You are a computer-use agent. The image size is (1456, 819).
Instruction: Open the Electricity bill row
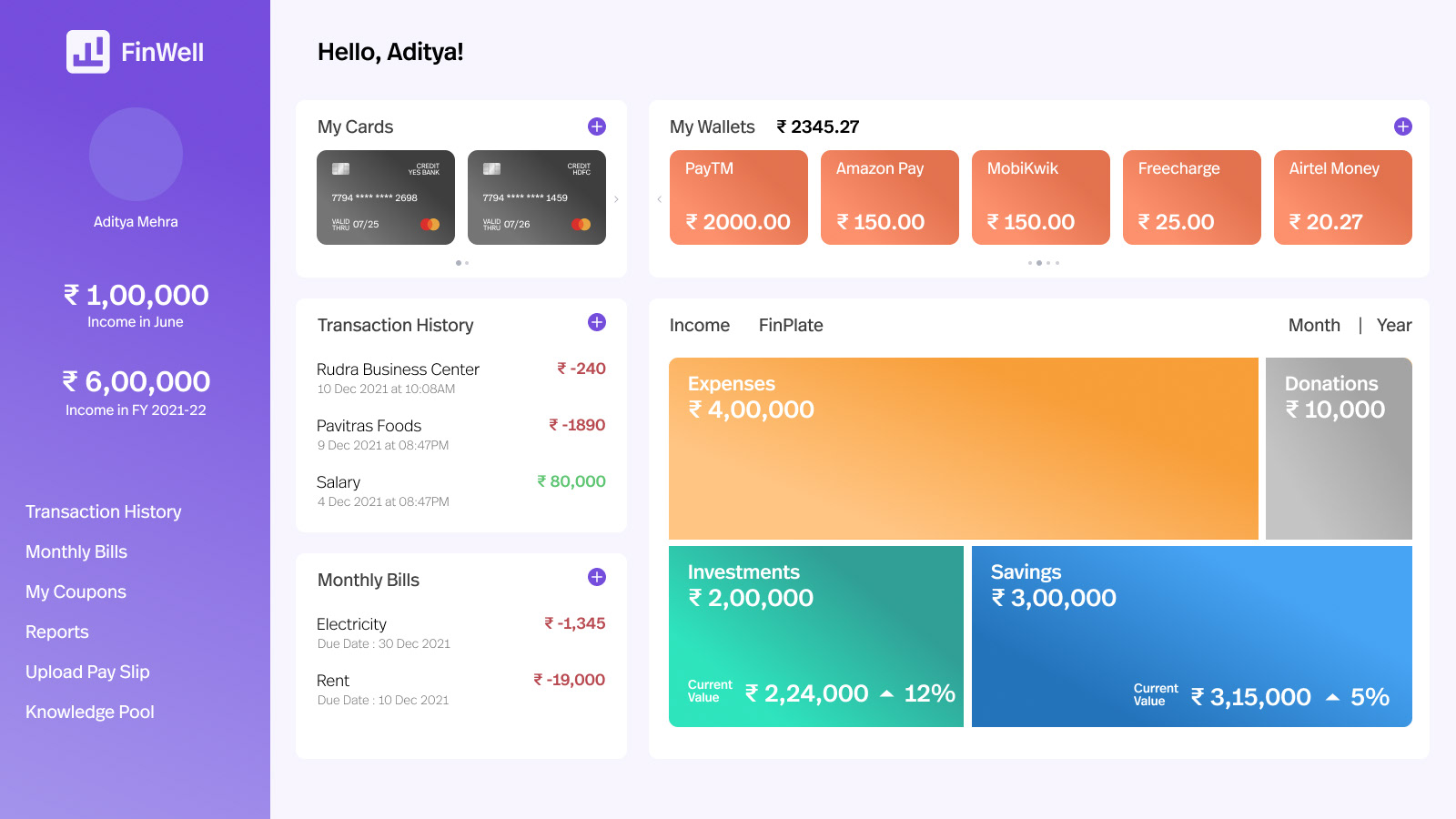point(460,632)
